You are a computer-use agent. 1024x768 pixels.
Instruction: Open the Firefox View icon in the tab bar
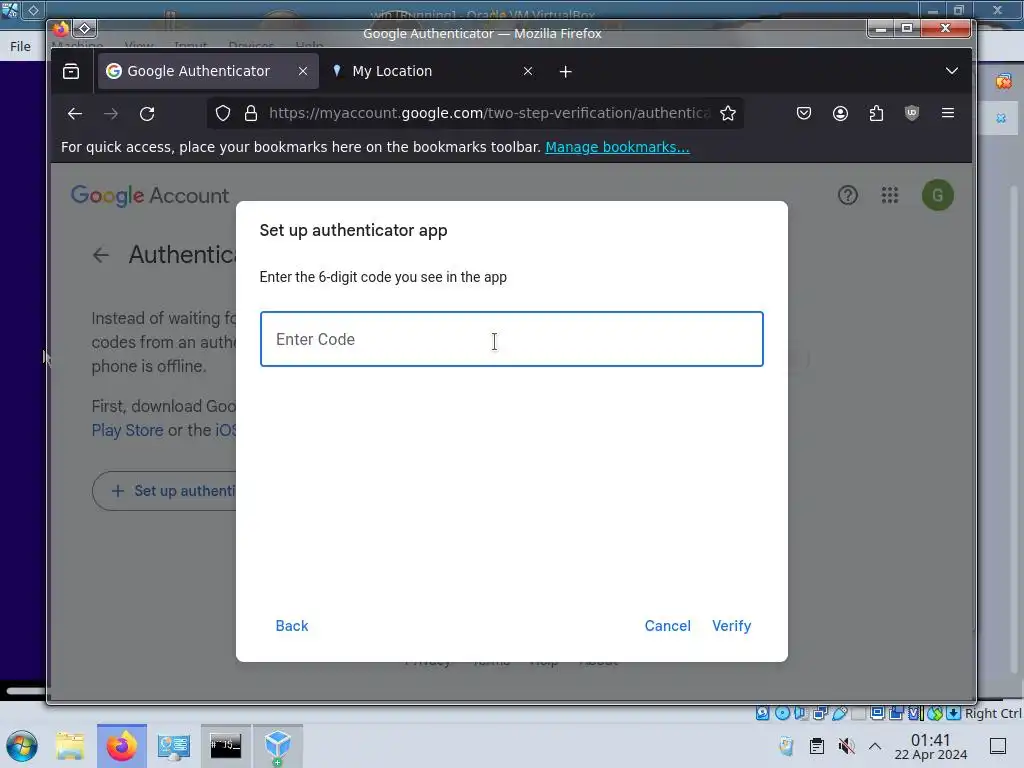click(71, 71)
